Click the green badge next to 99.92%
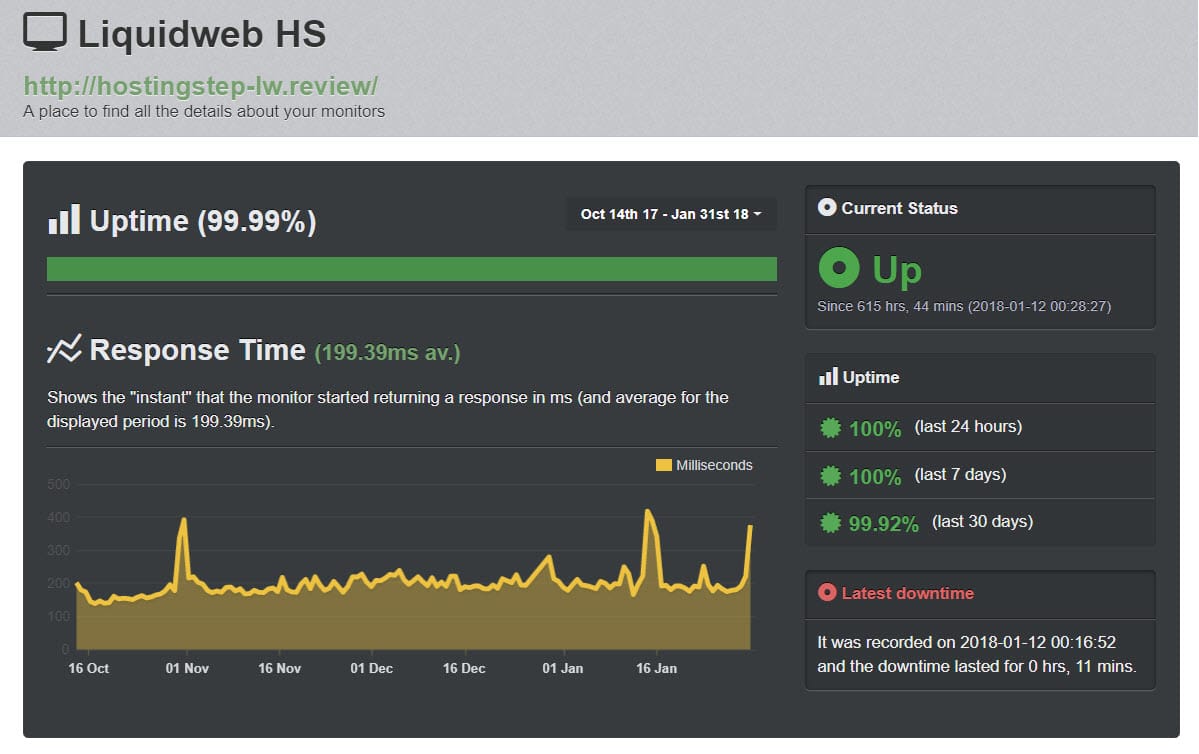This screenshot has width=1199, height=754. coord(830,523)
